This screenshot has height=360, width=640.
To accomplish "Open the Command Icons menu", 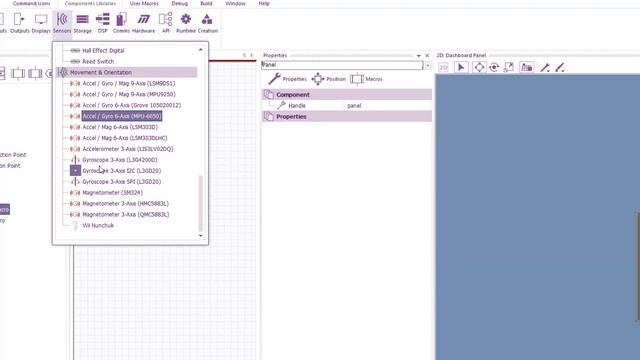I will (x=31, y=3).
